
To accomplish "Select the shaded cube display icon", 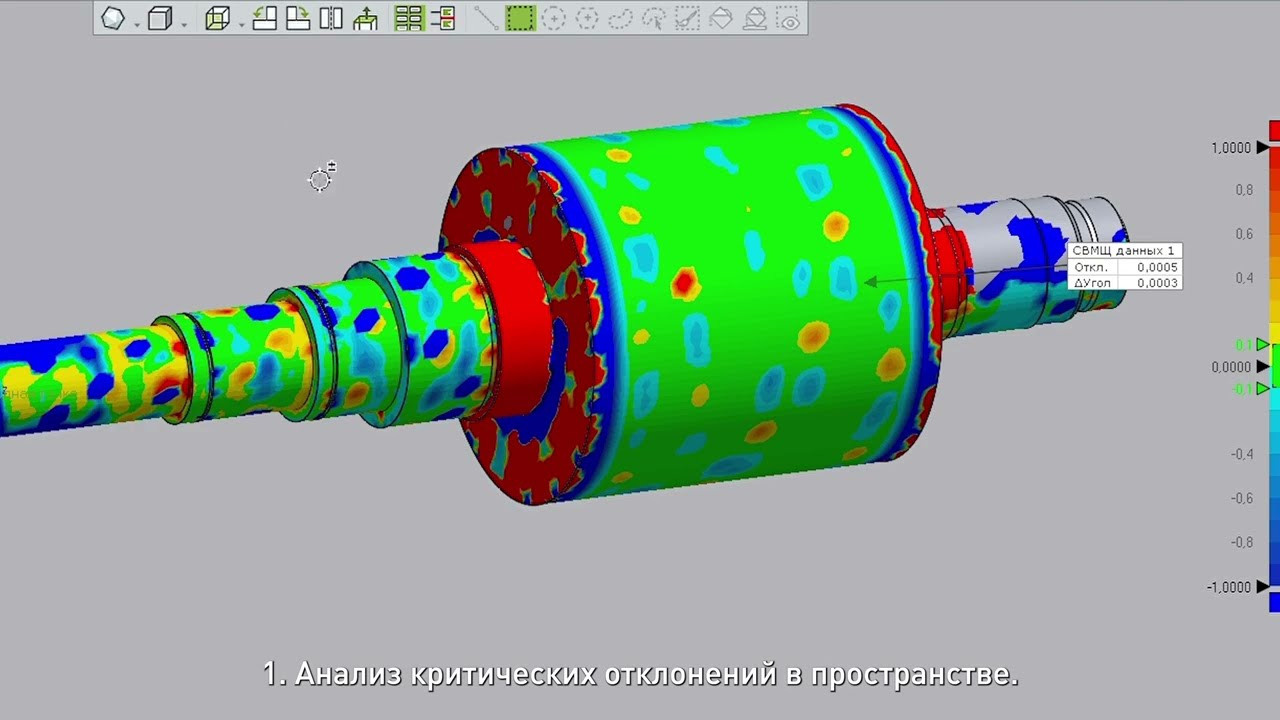I will coord(159,18).
